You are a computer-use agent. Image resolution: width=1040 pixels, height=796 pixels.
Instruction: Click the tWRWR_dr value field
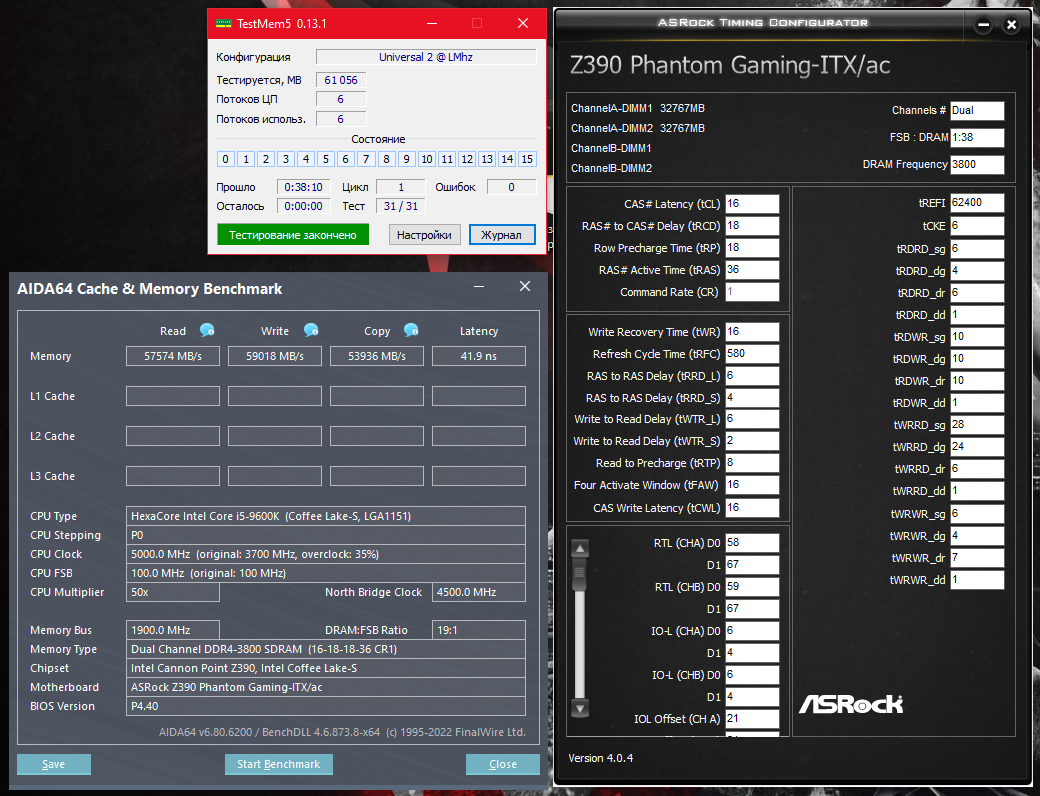tap(977, 558)
